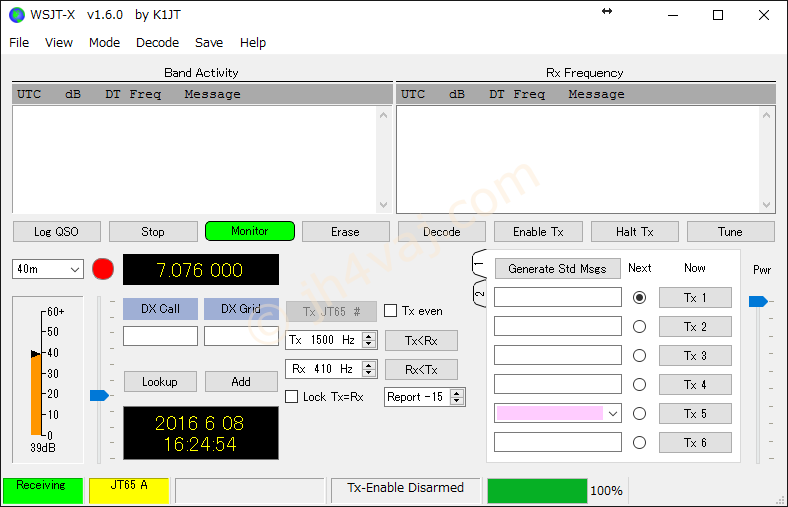The width and height of the screenshot is (788, 507).
Task: Click Band Activity scrollbar down arrow
Action: point(383,205)
